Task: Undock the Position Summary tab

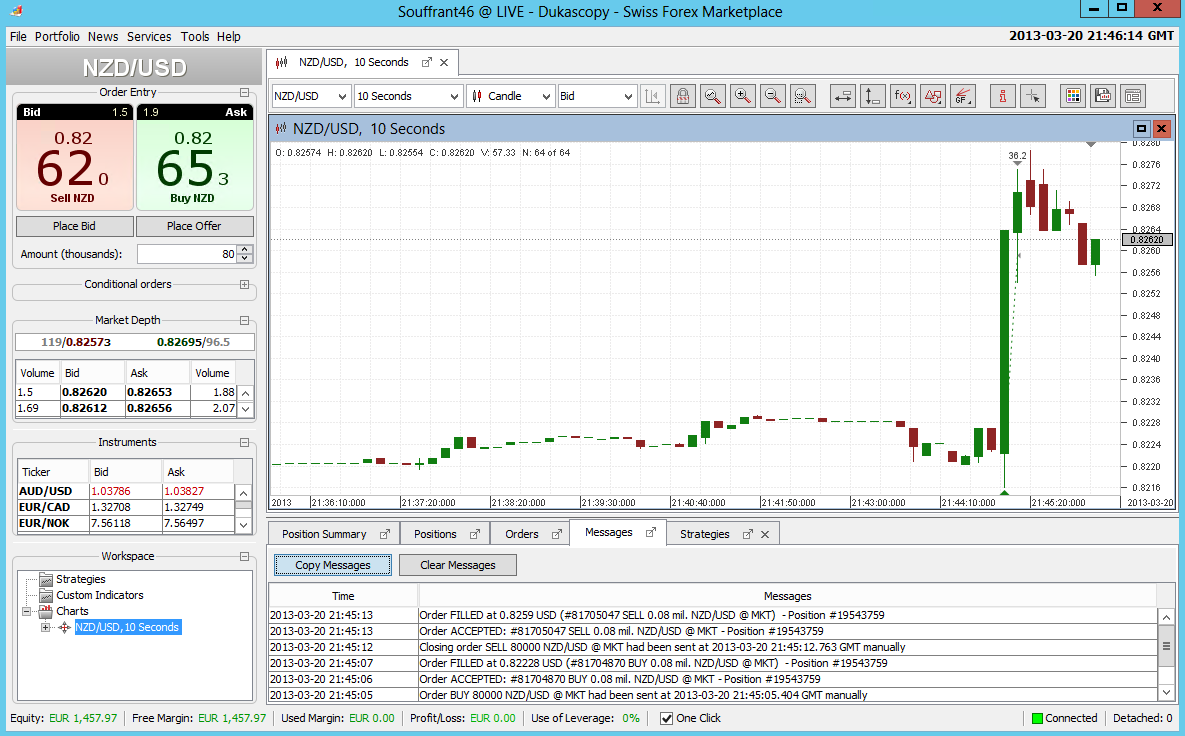Action: click(x=385, y=534)
